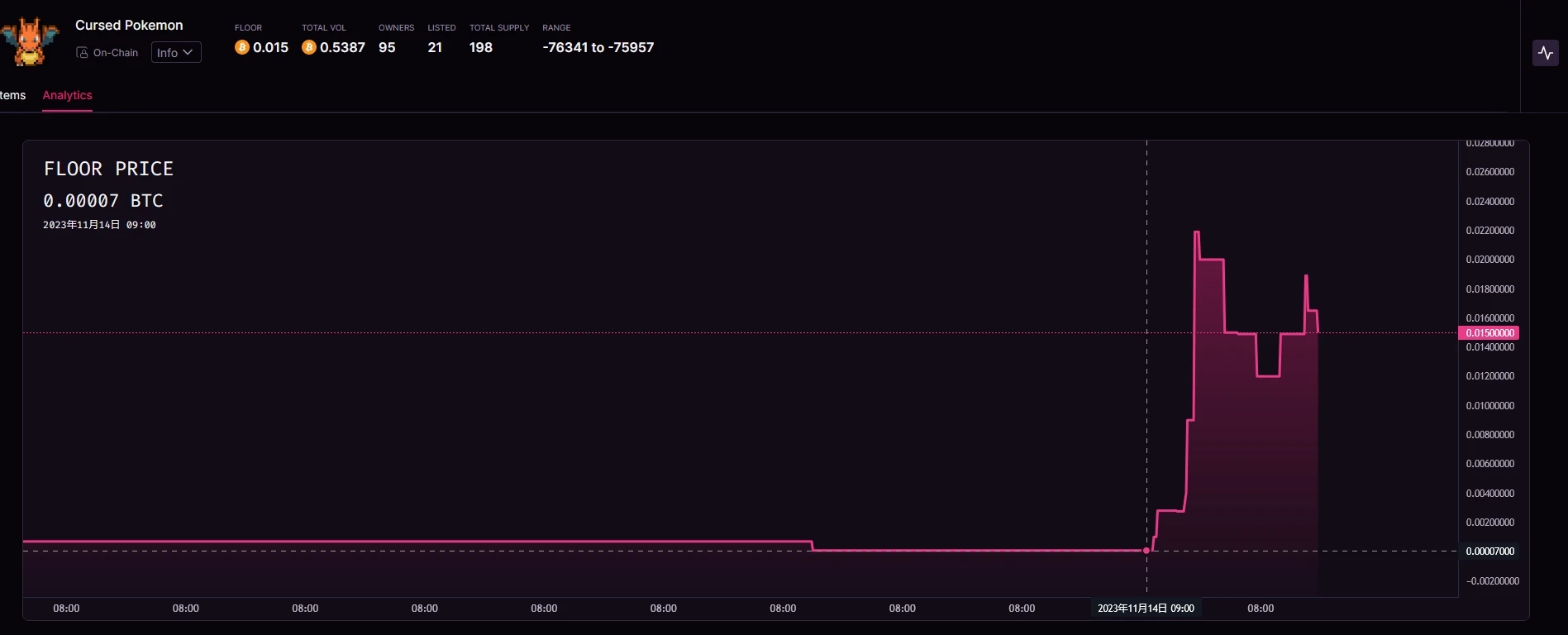Select the Analytics tab
This screenshot has height=635, width=1568.
click(67, 96)
